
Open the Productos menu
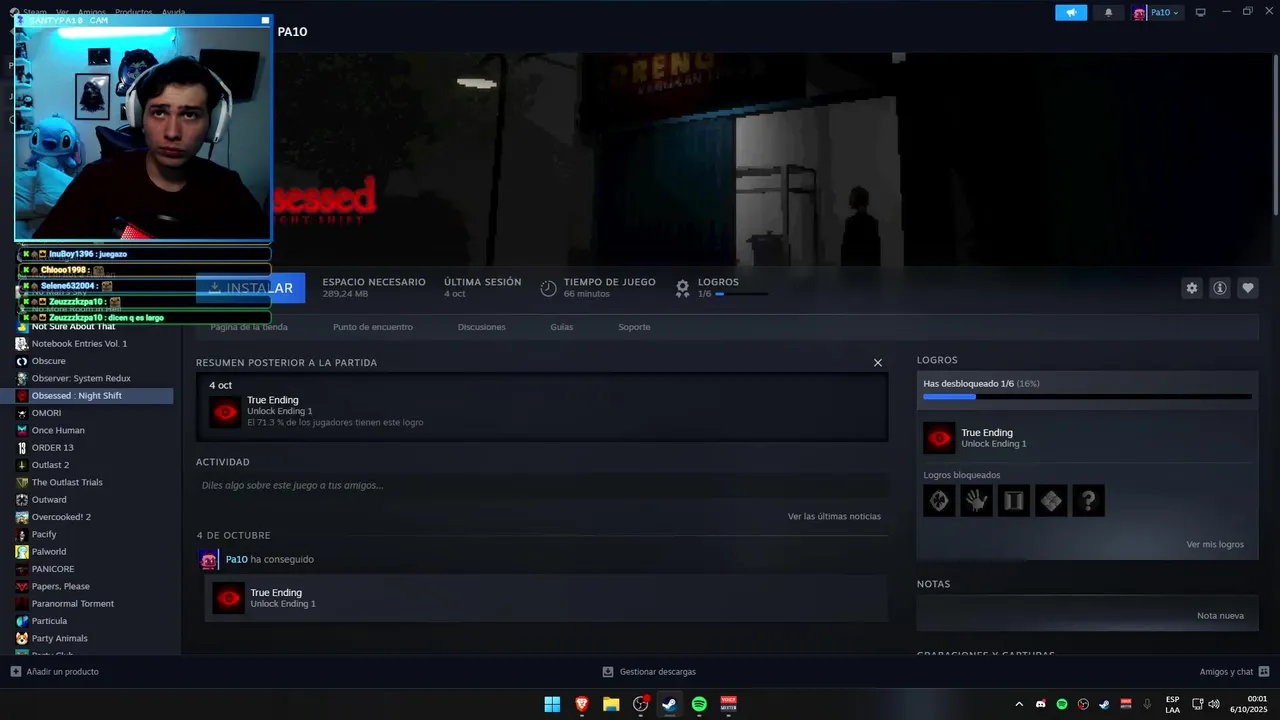click(x=133, y=12)
